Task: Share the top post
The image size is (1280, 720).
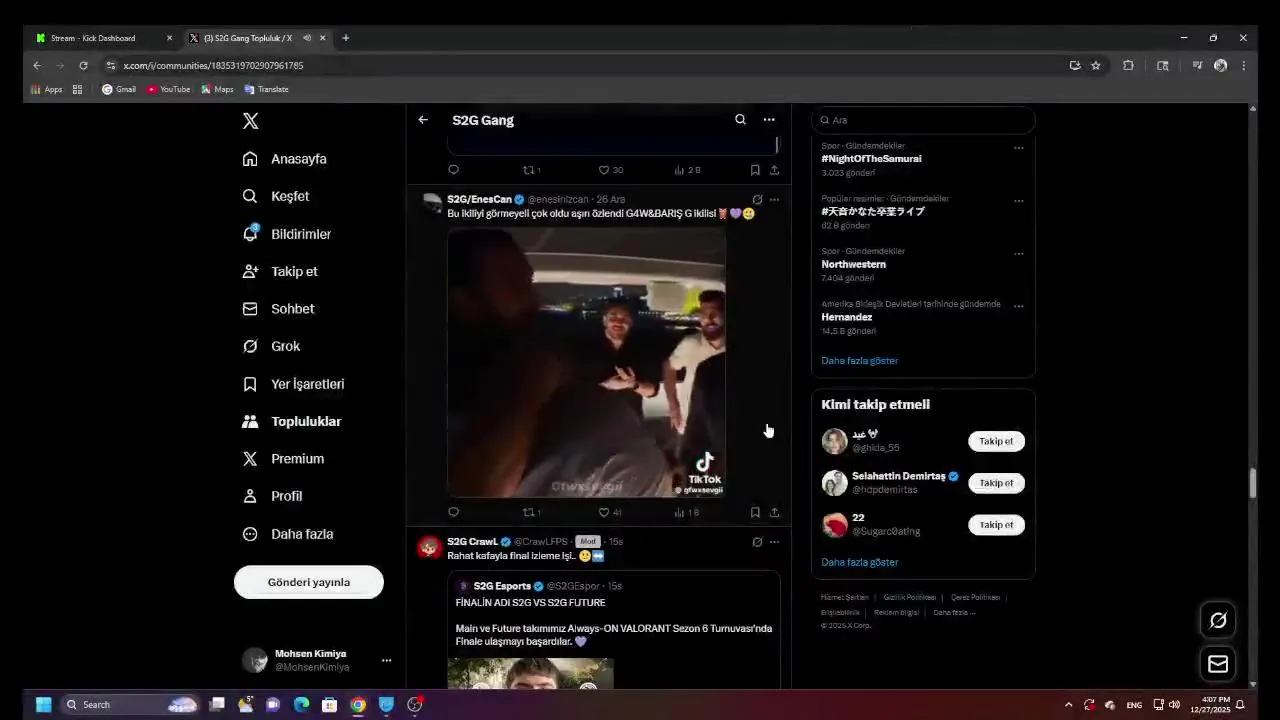Action: click(774, 170)
